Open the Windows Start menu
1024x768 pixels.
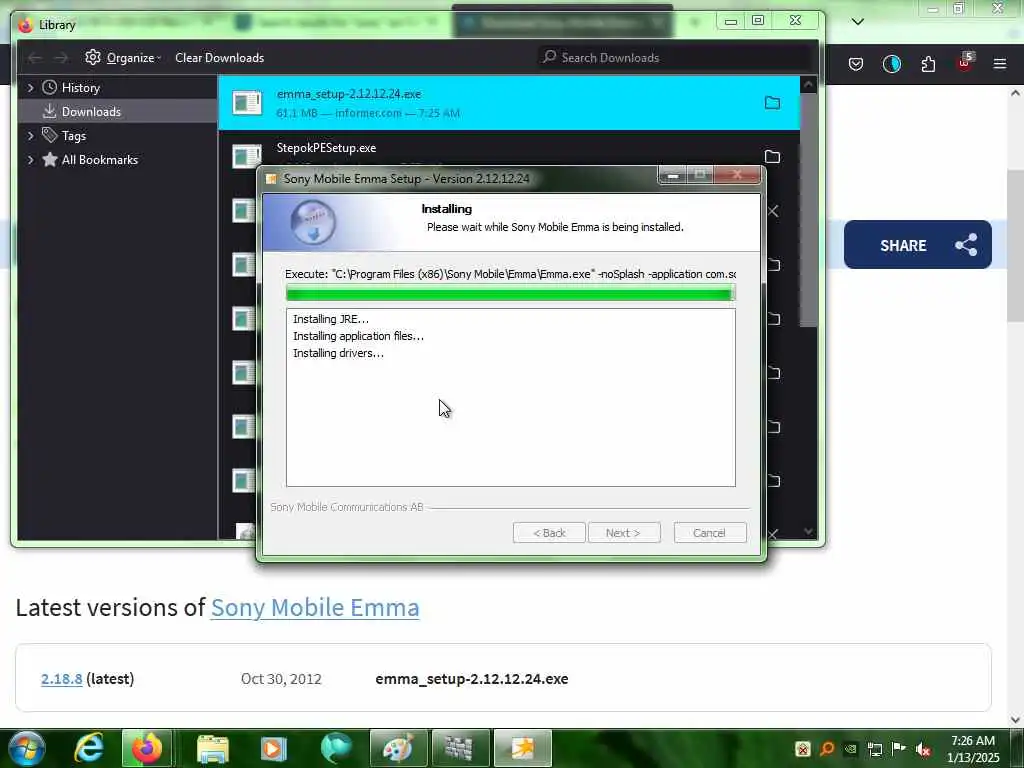(x=26, y=748)
